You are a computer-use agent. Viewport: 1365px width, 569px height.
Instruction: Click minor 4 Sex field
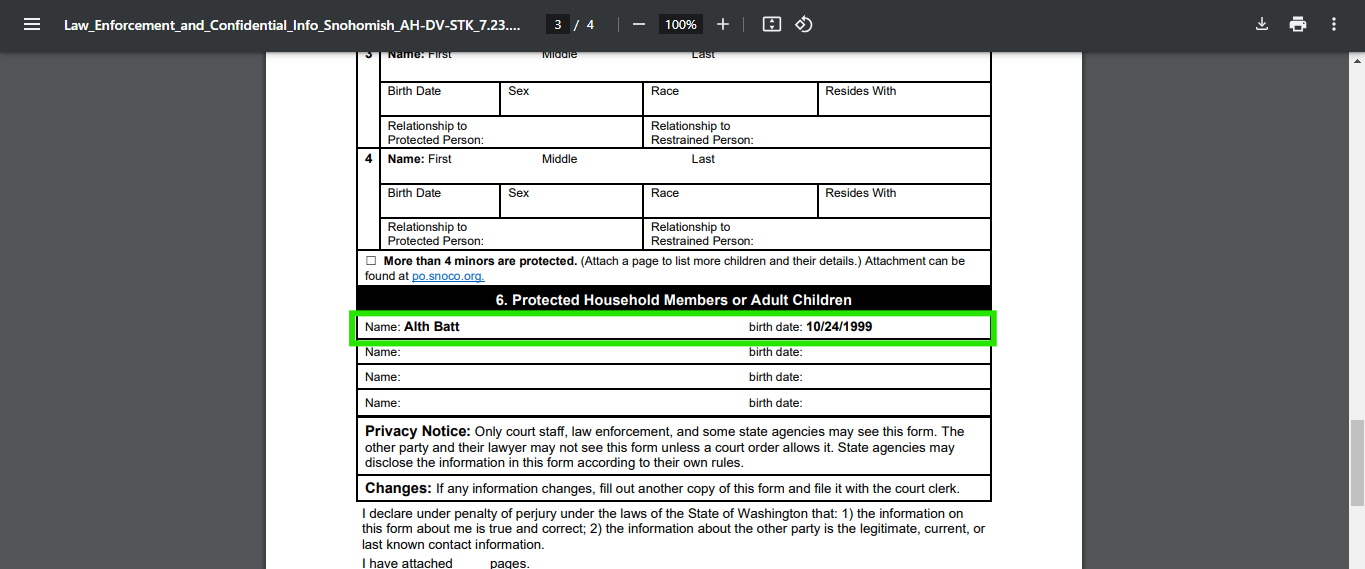tap(571, 201)
